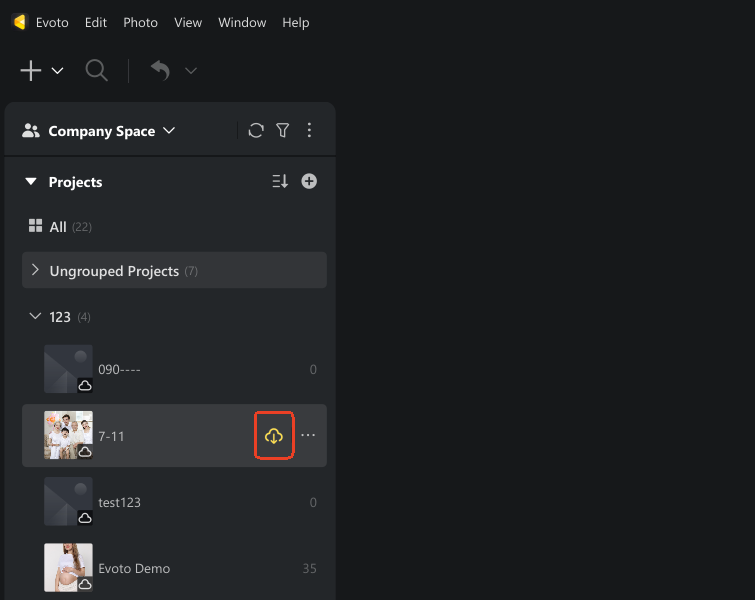Viewport: 755px width, 600px height.
Task: Click the undo arrow icon
Action: click(160, 70)
